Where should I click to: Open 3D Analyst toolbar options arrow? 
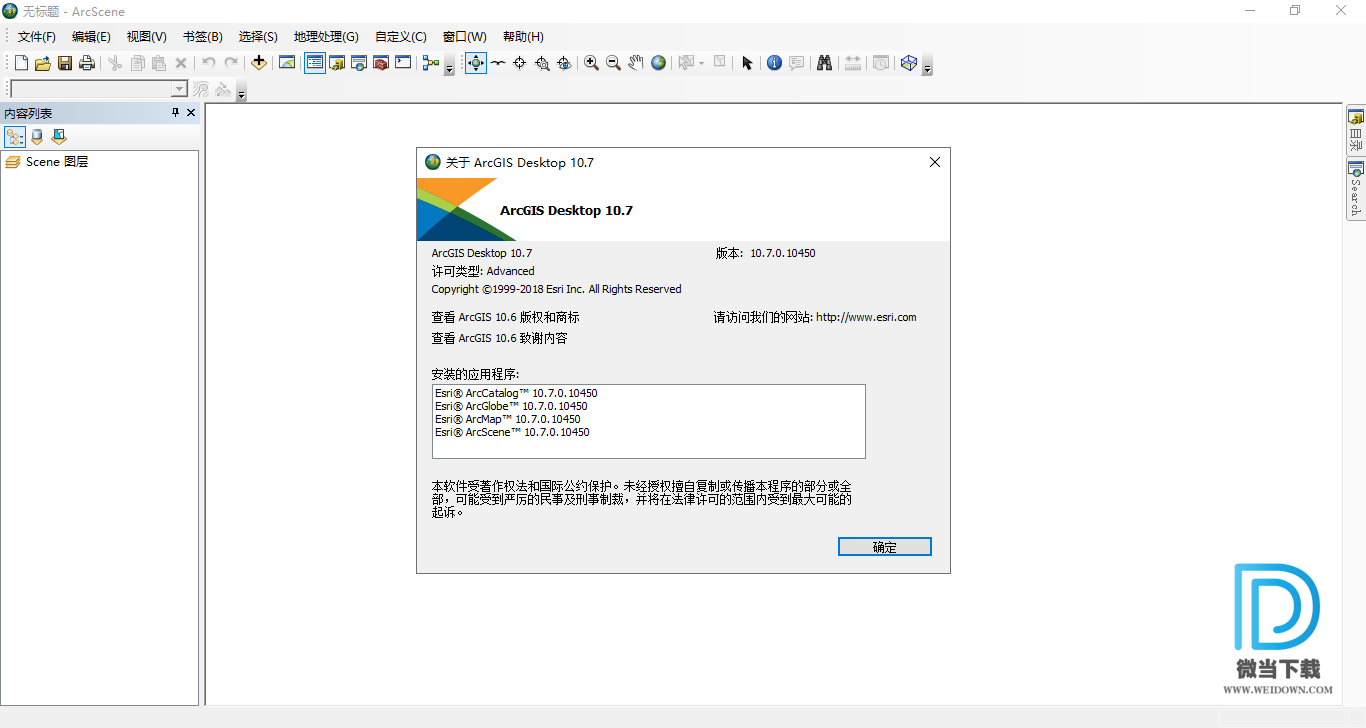coord(241,93)
